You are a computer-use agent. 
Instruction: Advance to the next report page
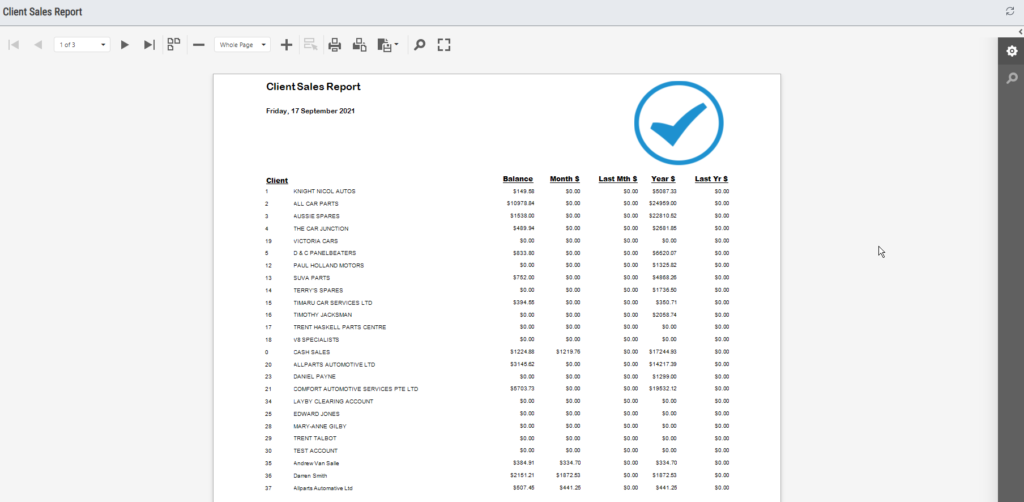(125, 45)
